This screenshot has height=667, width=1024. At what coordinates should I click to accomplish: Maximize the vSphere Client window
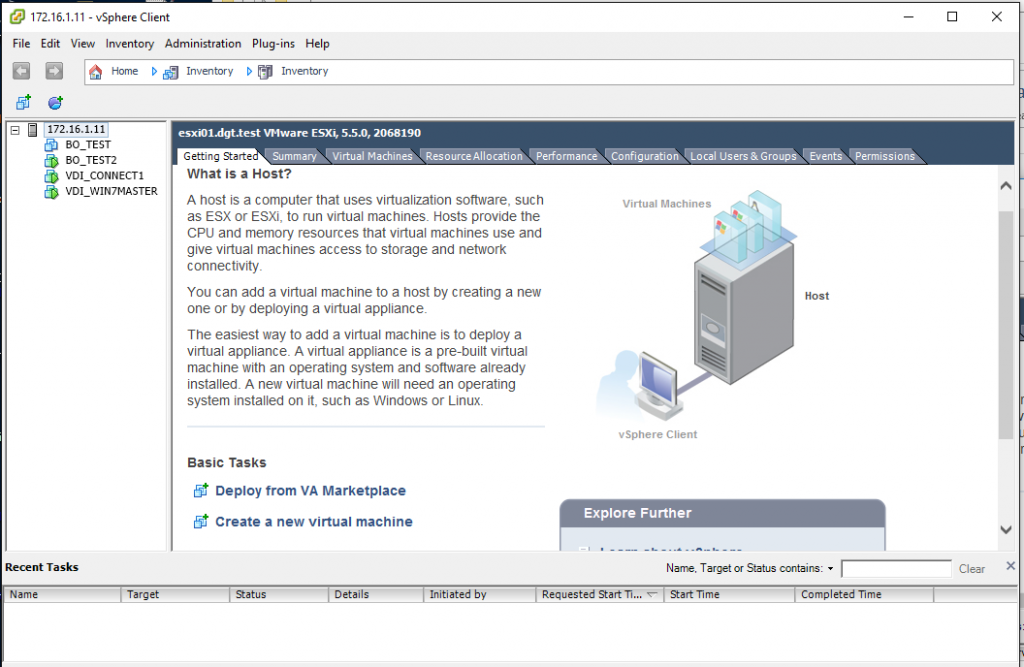click(952, 17)
